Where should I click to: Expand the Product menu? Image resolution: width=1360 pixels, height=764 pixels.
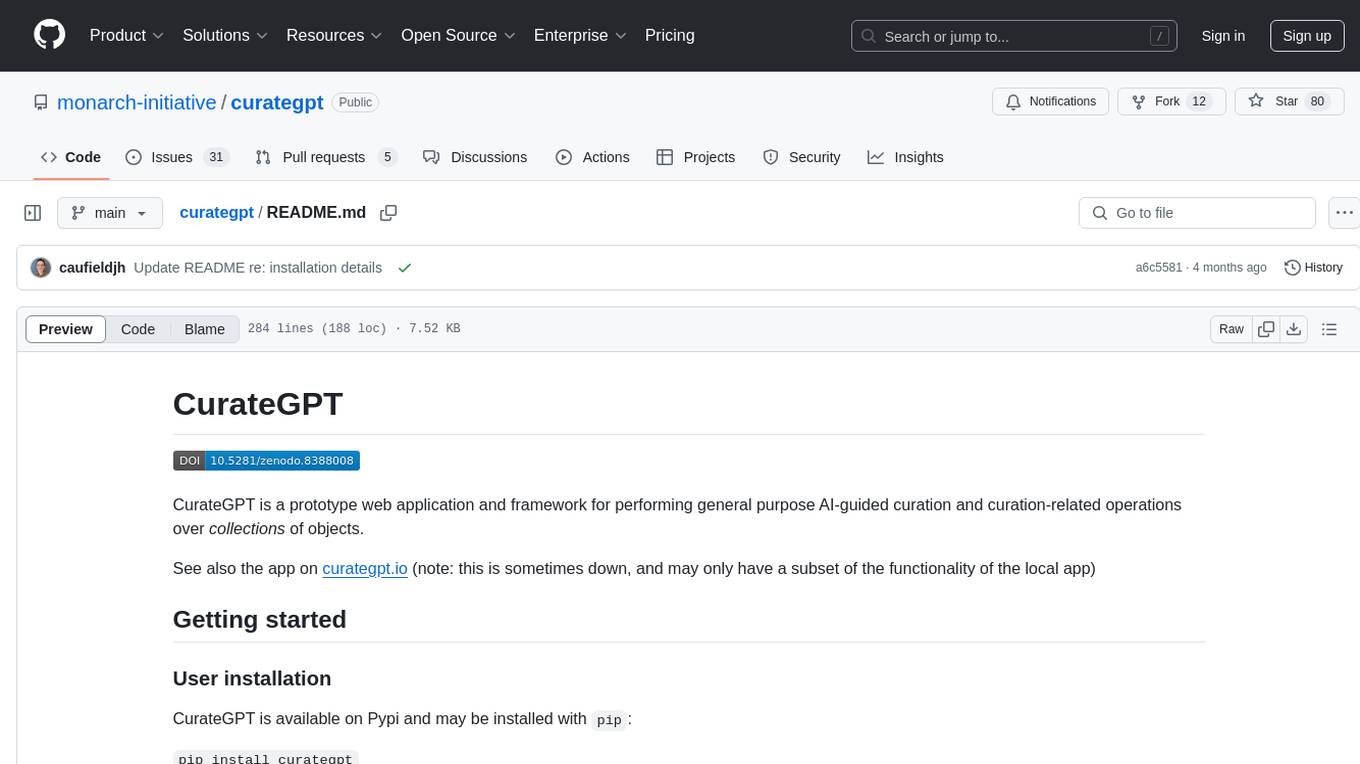[127, 35]
